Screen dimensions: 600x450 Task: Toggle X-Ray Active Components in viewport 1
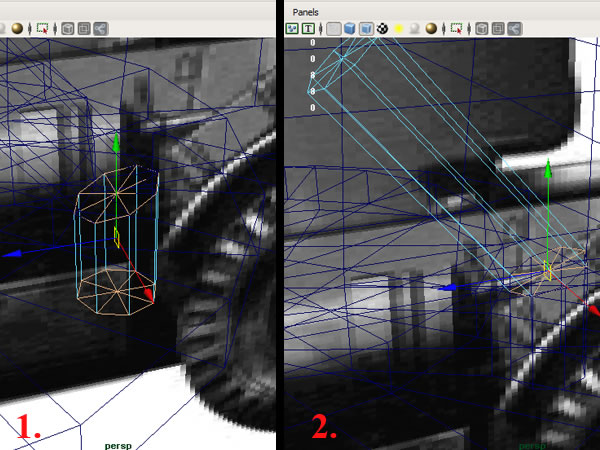pos(84,28)
